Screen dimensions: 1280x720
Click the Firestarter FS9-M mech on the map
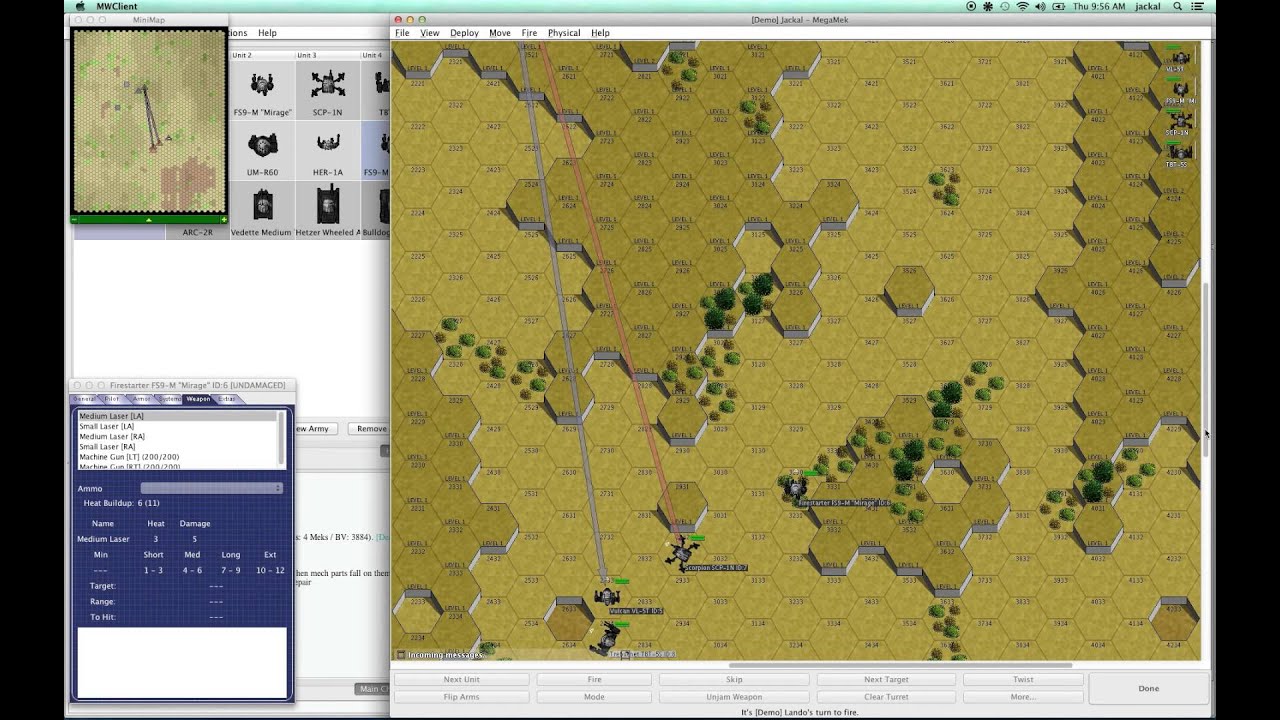coord(795,487)
